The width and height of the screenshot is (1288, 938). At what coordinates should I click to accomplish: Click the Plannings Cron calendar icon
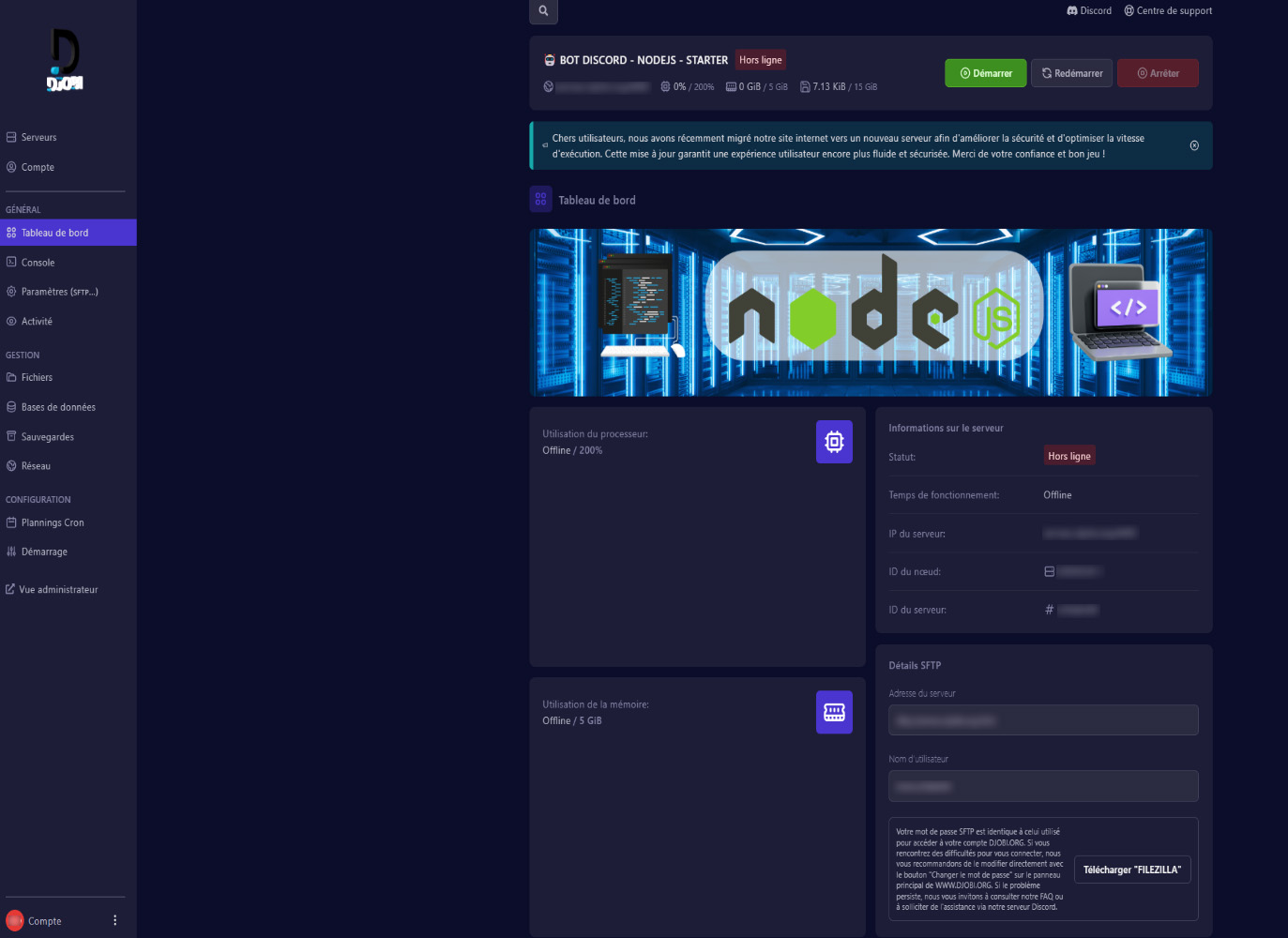point(11,522)
